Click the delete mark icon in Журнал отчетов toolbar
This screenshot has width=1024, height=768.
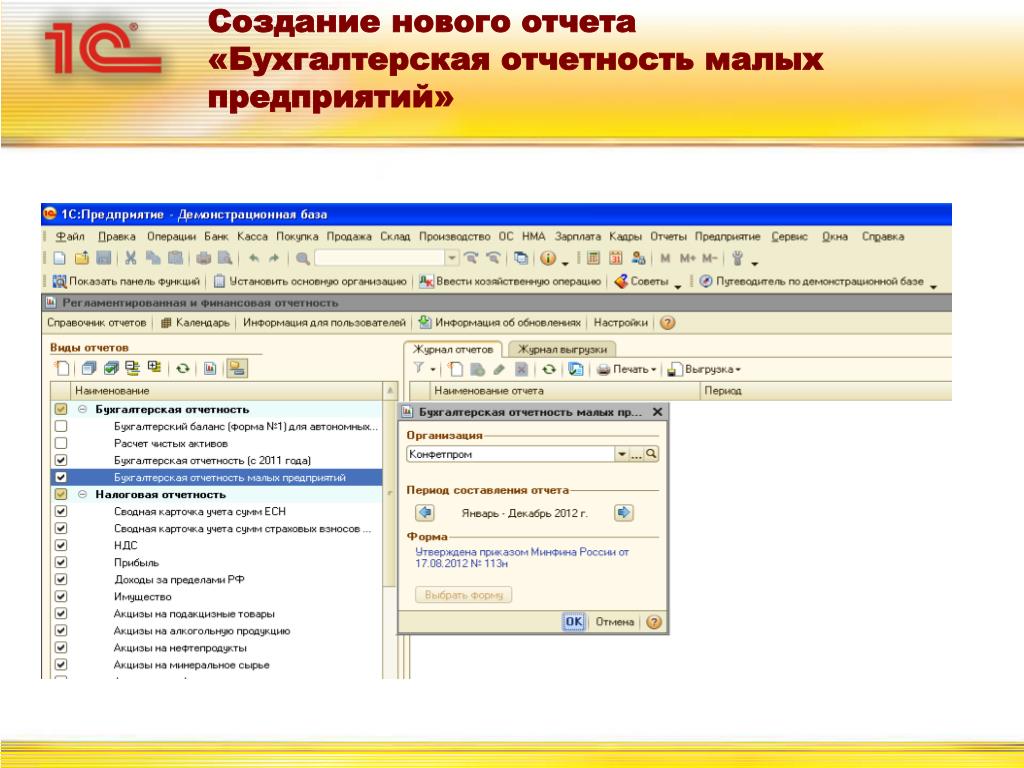click(x=521, y=369)
